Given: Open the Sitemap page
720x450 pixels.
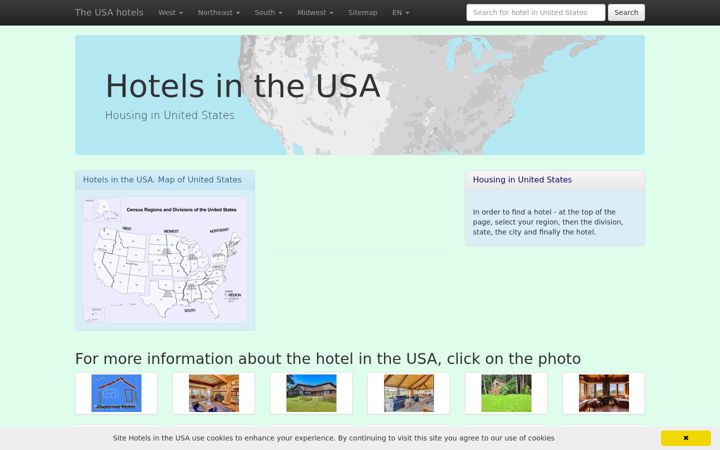Looking at the screenshot, I should click(x=363, y=12).
